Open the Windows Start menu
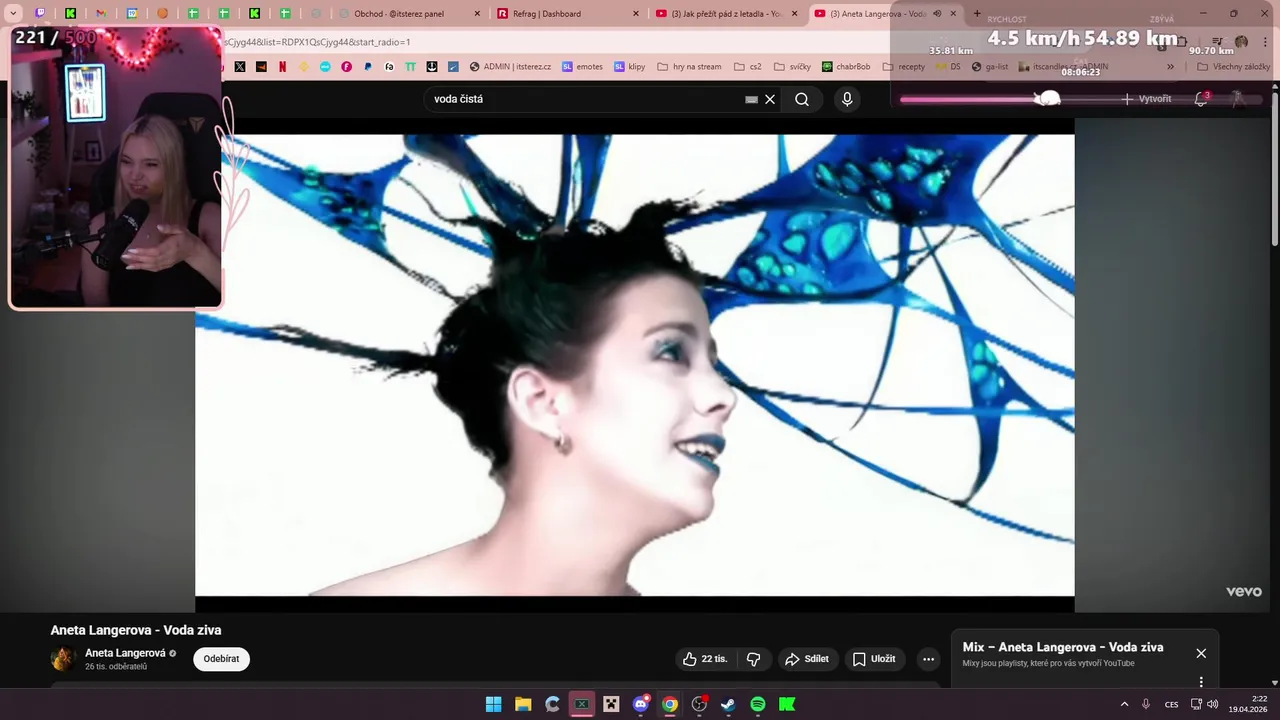Screen dimensions: 1280x720 pyautogui.click(x=493, y=704)
